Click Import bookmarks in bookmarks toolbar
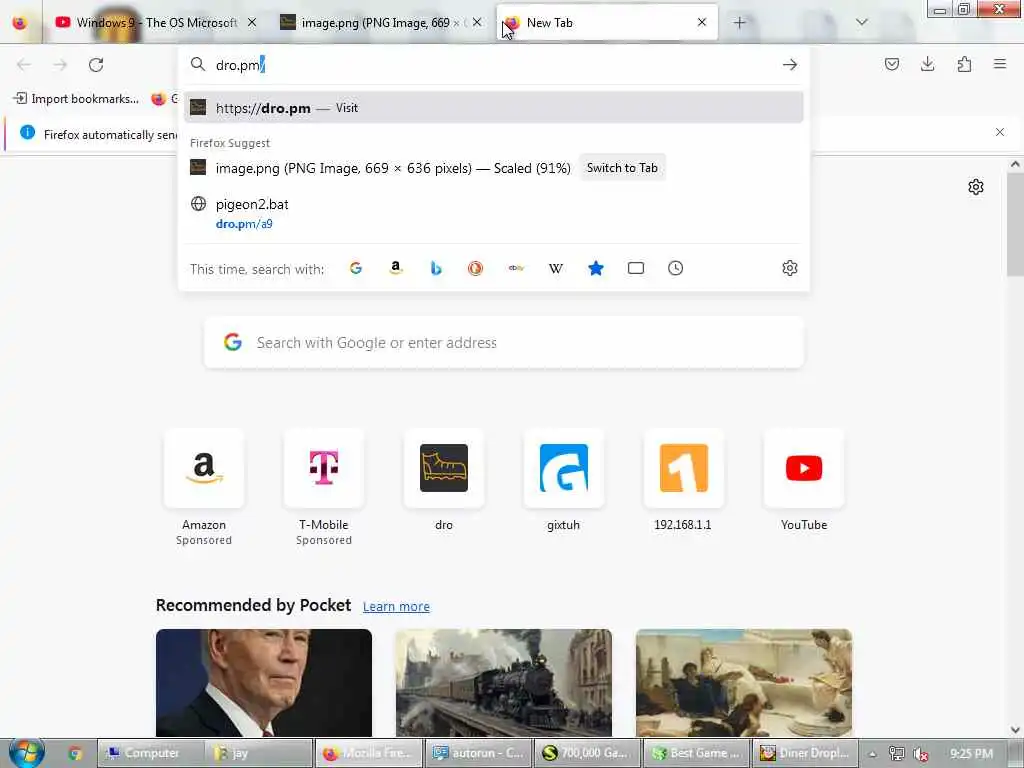Screen dimensions: 1024x768 point(76,99)
